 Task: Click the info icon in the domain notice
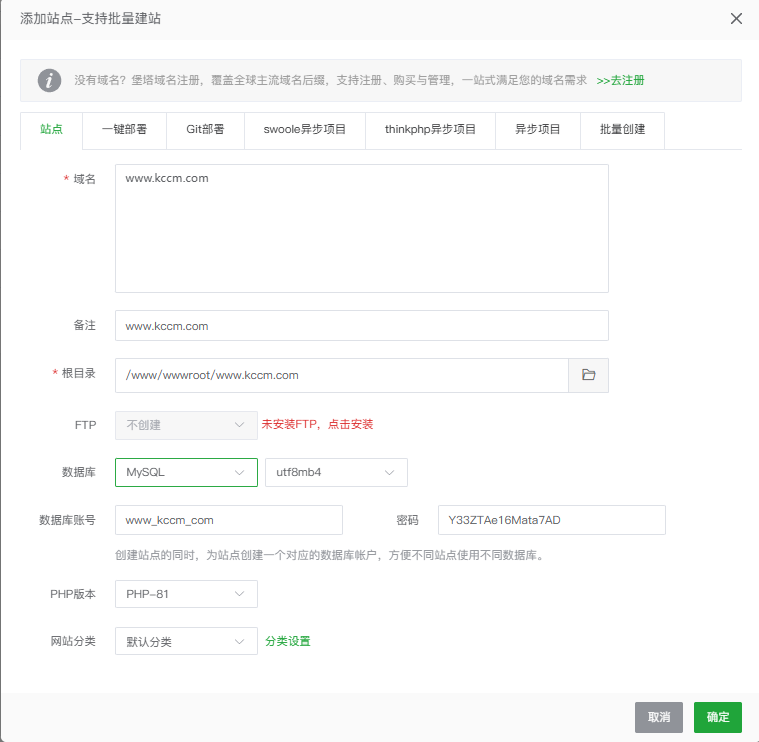pos(49,80)
